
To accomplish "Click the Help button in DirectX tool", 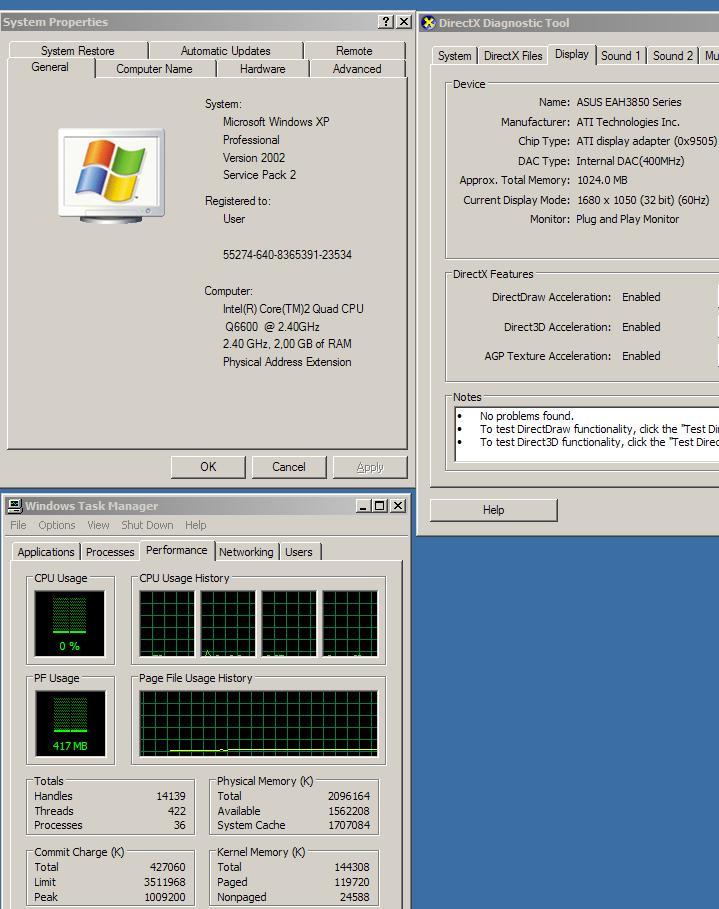I will [493, 510].
